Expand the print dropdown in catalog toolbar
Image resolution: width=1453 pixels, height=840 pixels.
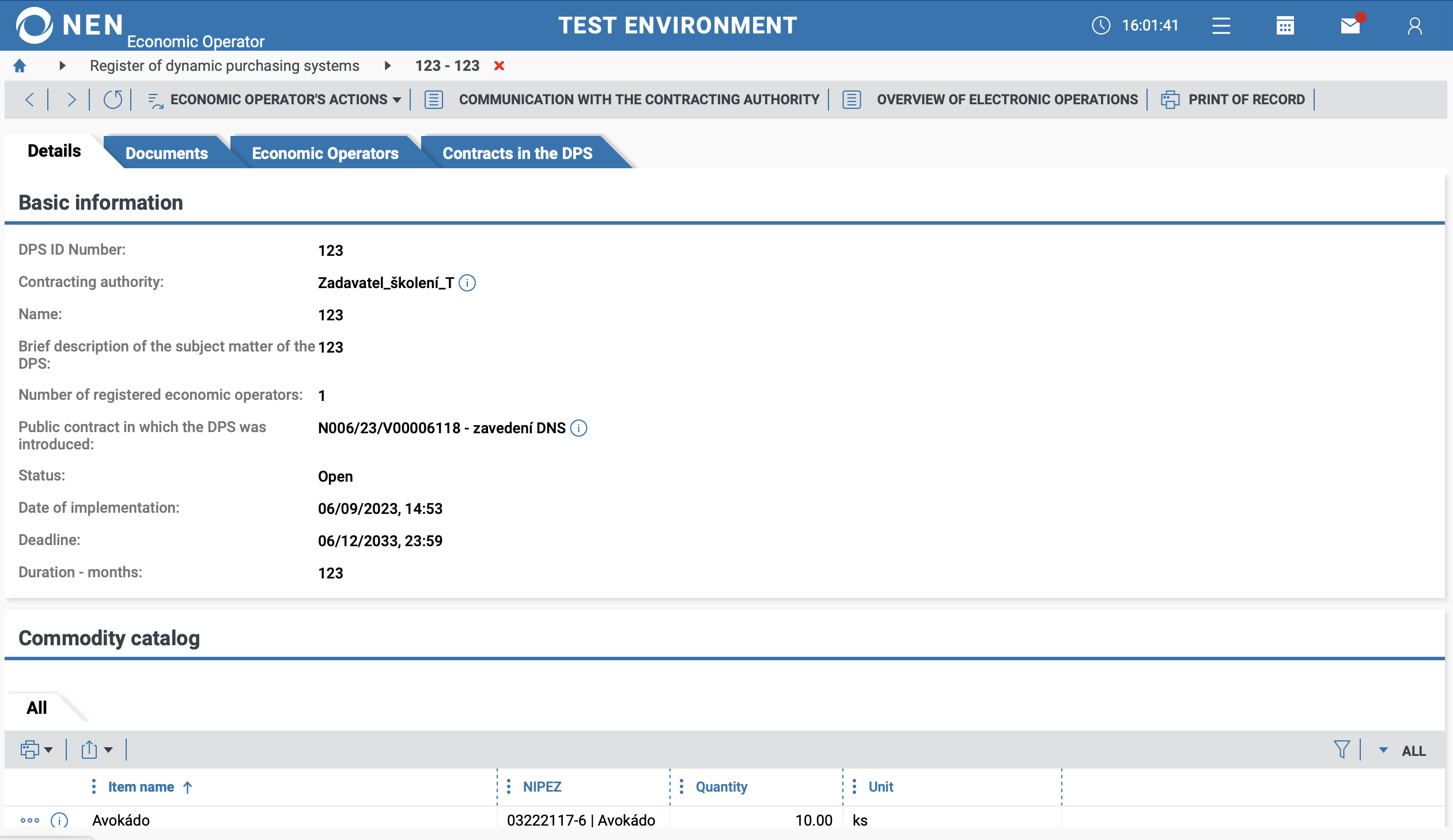[36, 750]
